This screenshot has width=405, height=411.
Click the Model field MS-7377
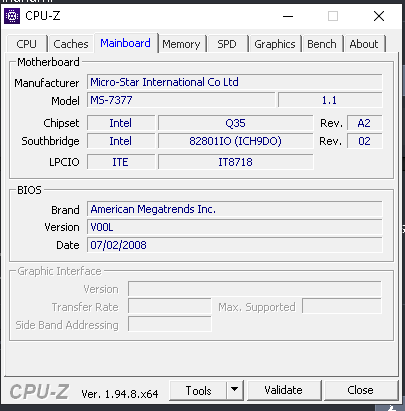coord(181,100)
